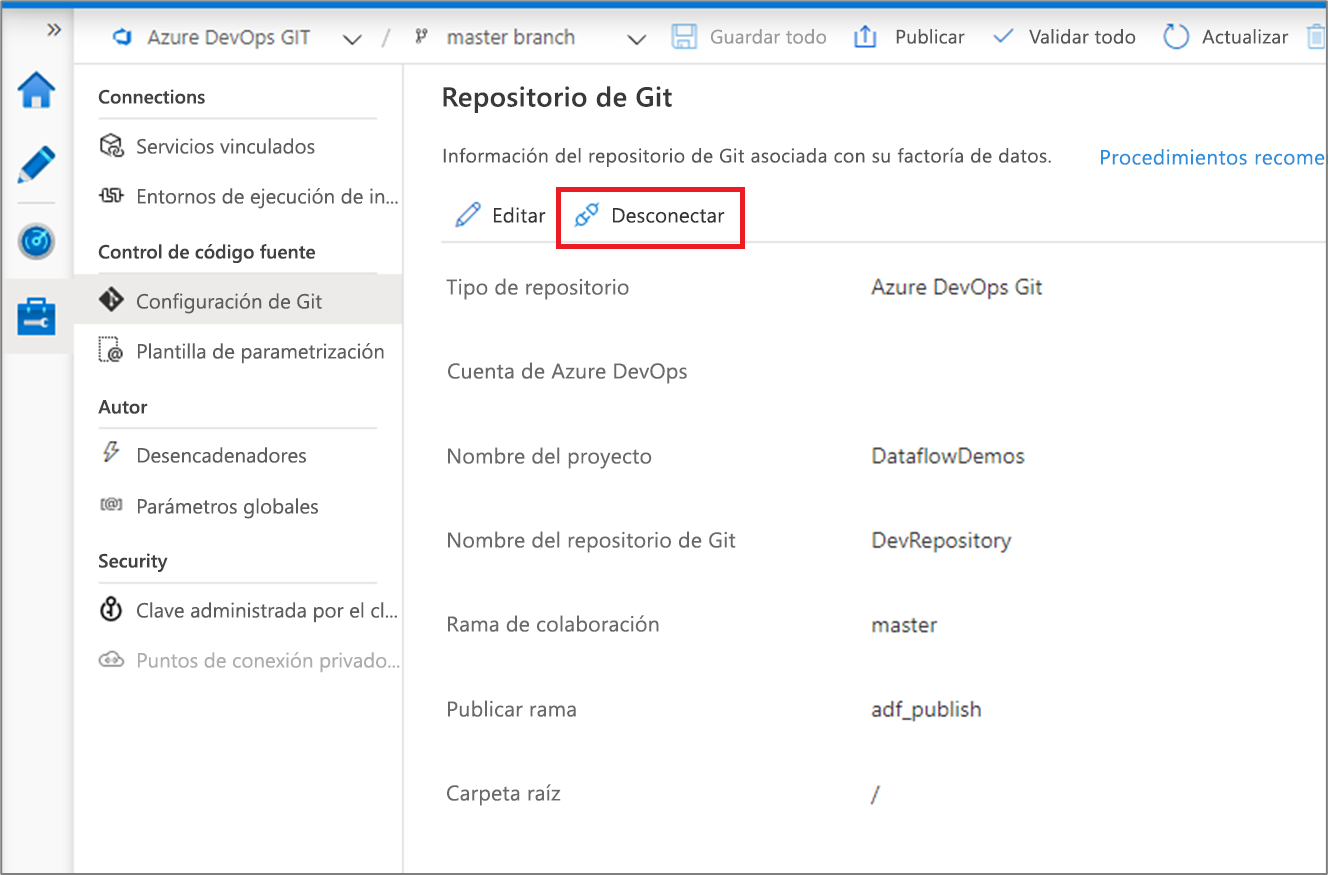Click the DataflowDemos project name value
Screen dimensions: 1328x875
click(x=948, y=456)
